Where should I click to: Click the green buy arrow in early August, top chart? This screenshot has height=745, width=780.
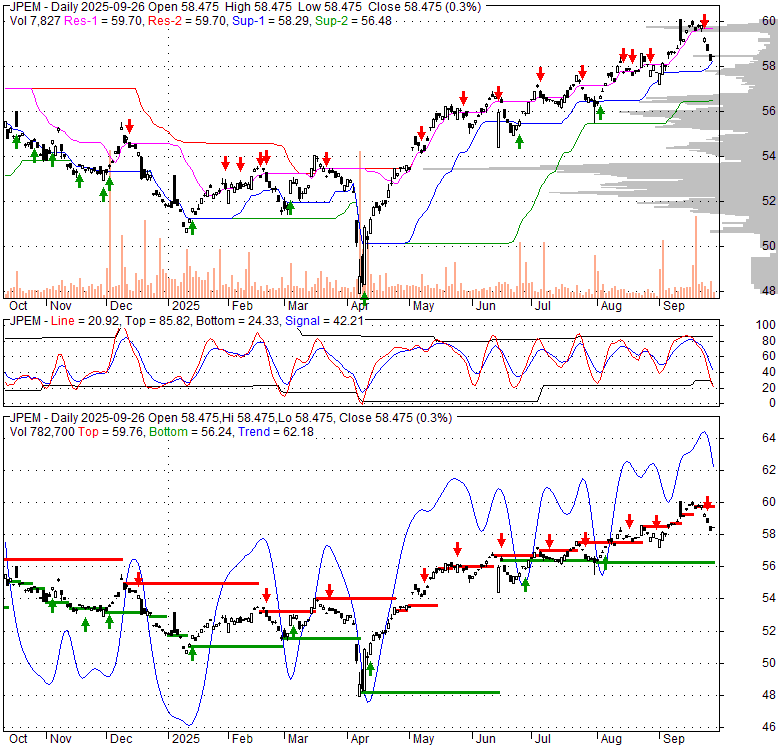coord(600,113)
